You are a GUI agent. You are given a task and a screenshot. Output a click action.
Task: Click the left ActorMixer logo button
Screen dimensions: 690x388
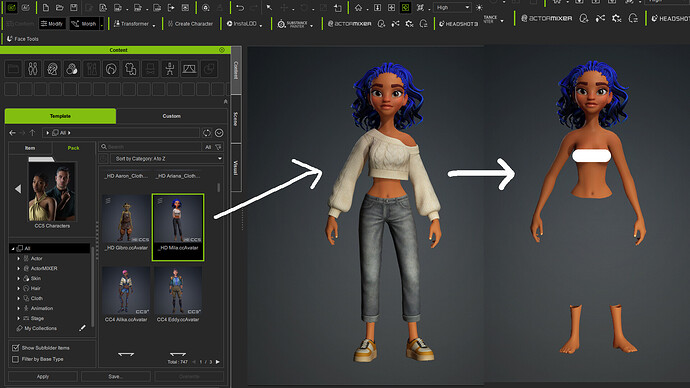349,24
